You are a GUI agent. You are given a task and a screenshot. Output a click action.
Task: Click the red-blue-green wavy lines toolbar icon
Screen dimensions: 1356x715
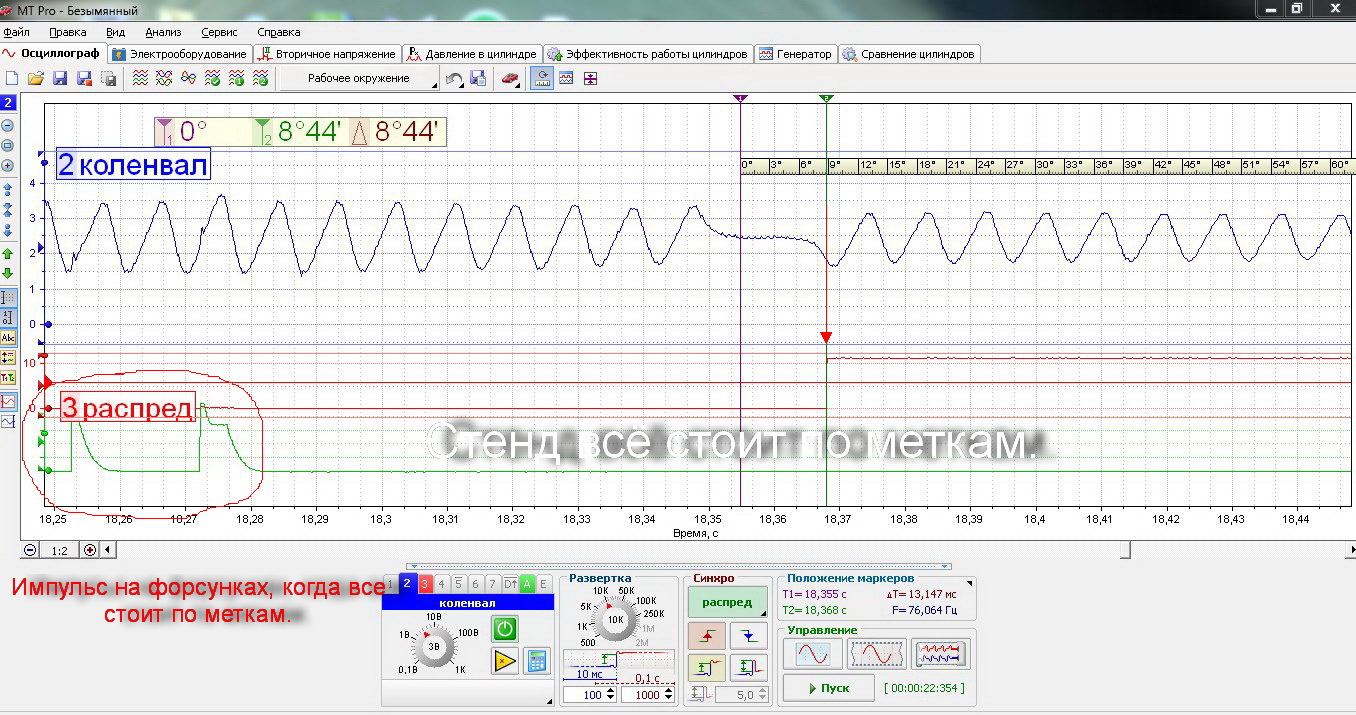[141, 78]
